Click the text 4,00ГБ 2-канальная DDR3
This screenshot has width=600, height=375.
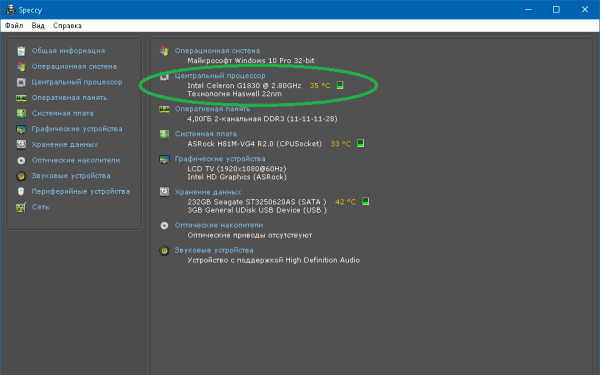[236, 119]
